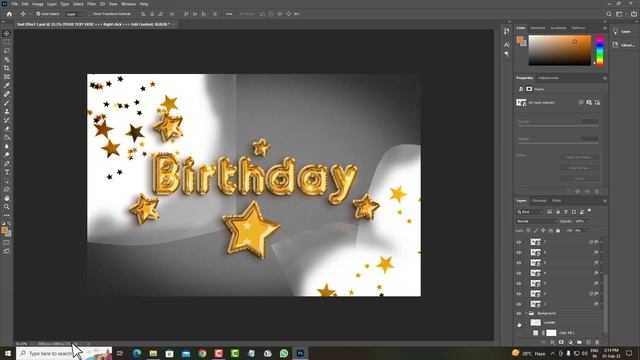
Task: Select the Eyedropper tool
Action: click(x=7, y=85)
